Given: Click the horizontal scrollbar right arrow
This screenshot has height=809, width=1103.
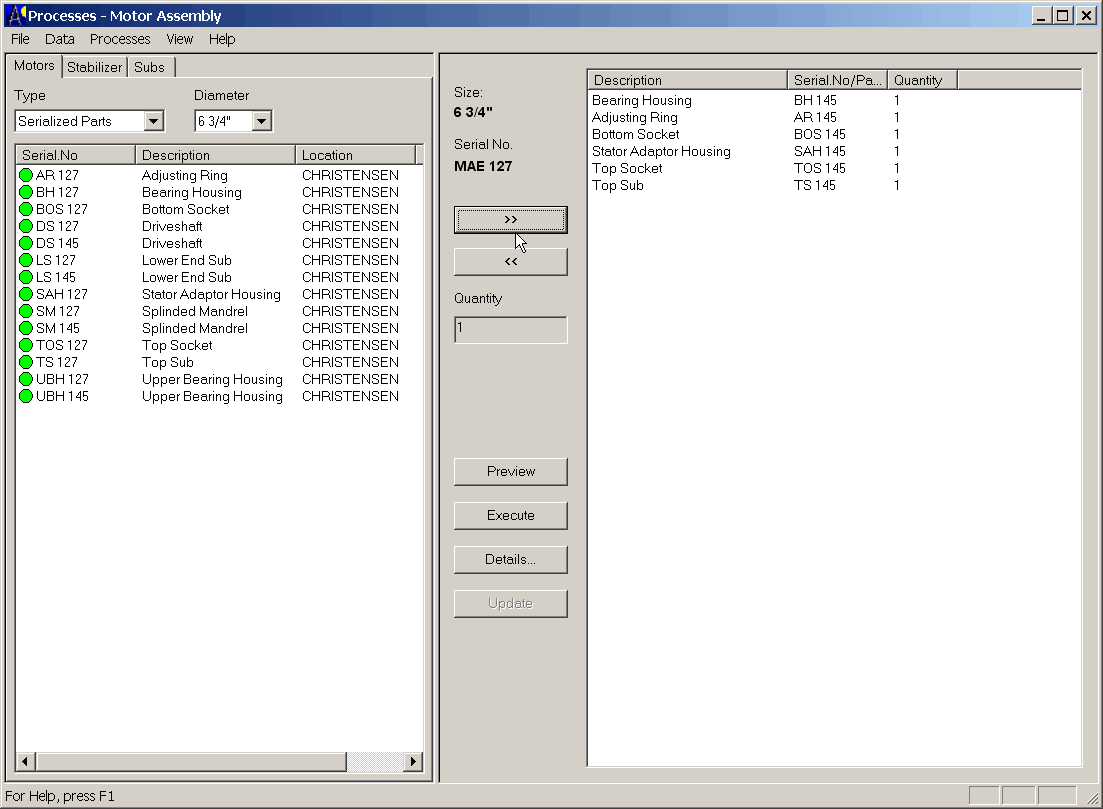Looking at the screenshot, I should (413, 761).
